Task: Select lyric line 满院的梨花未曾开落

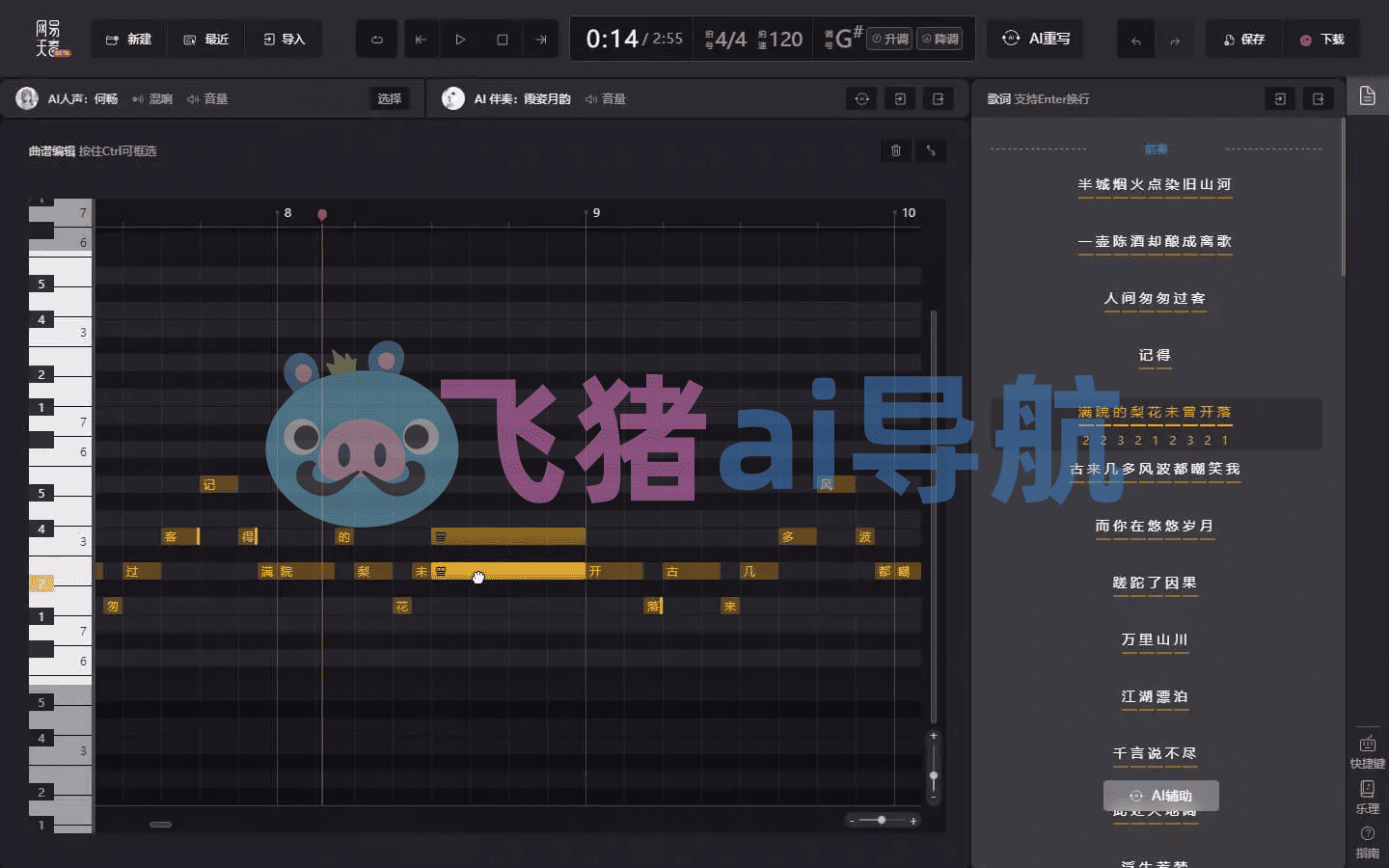Action: pos(1155,412)
